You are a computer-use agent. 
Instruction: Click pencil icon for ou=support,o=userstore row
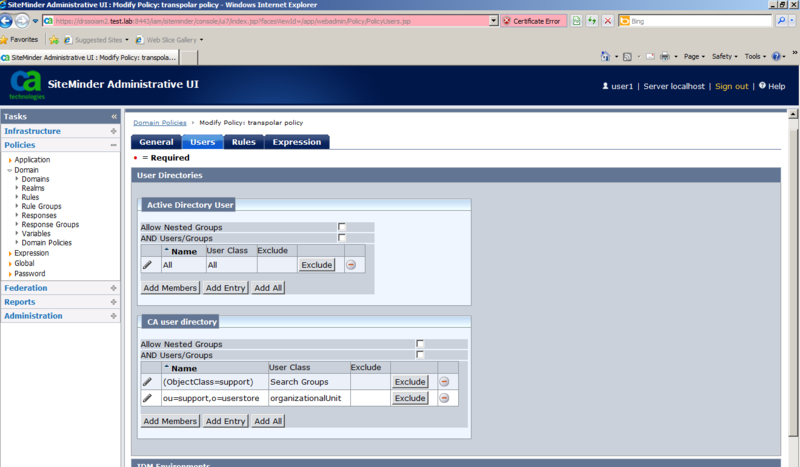point(147,398)
